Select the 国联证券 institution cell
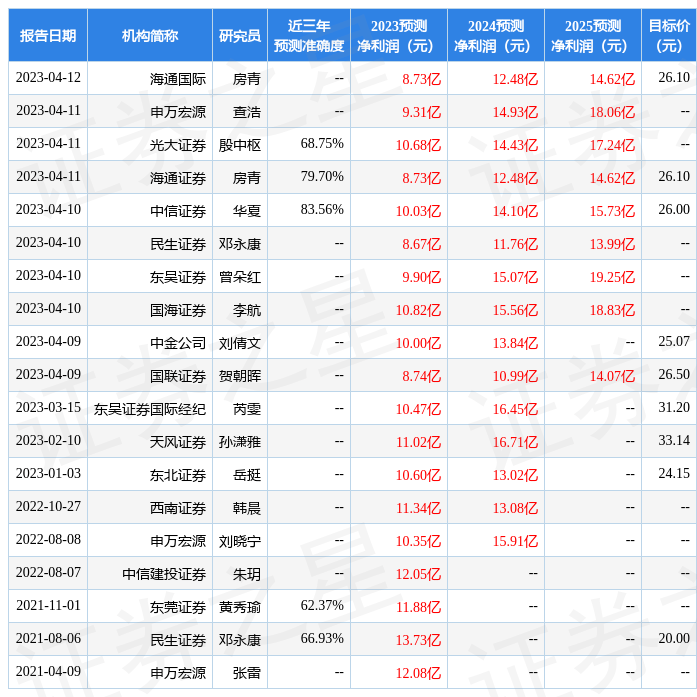 [x=178, y=376]
